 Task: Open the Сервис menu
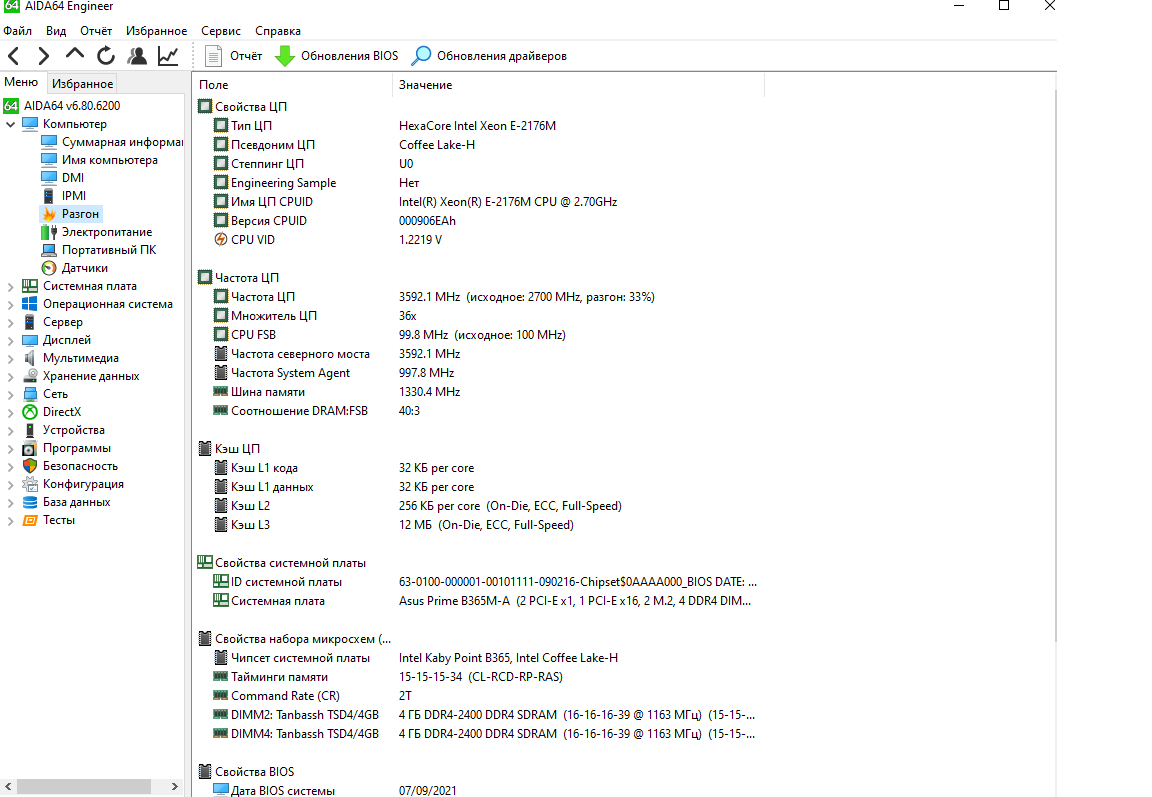point(220,31)
